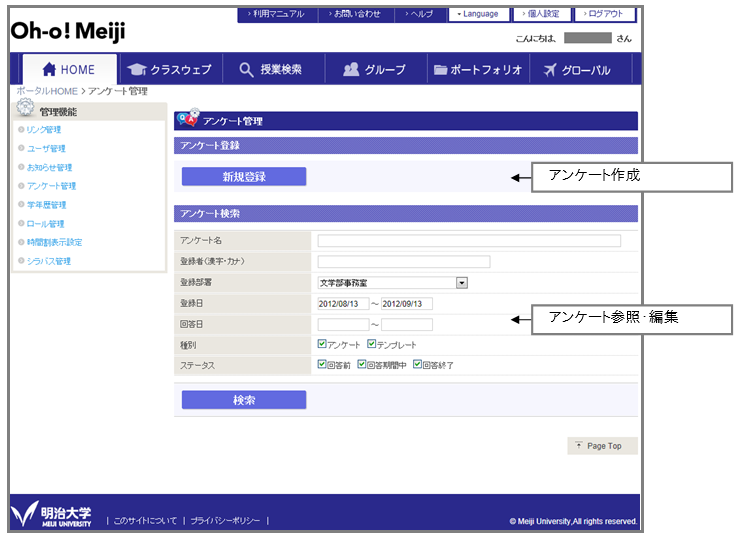Click the アンケート名 input field
The image size is (741, 541).
[x=469, y=240]
